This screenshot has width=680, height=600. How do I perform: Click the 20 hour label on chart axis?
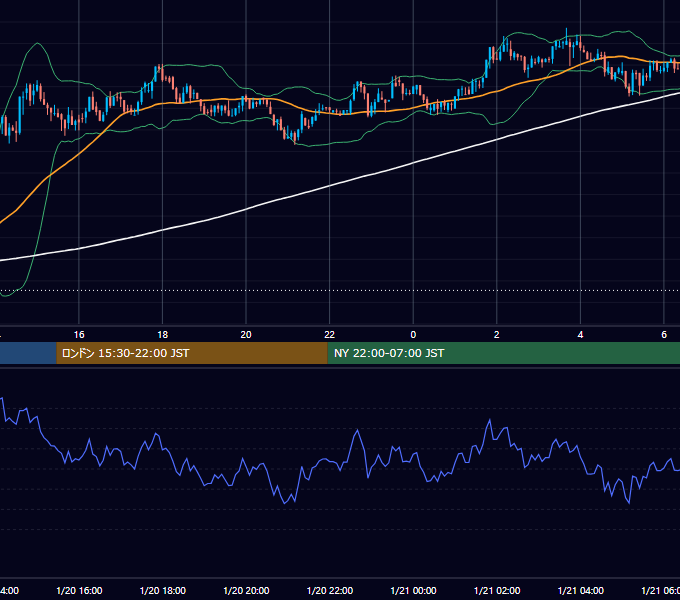(246, 335)
